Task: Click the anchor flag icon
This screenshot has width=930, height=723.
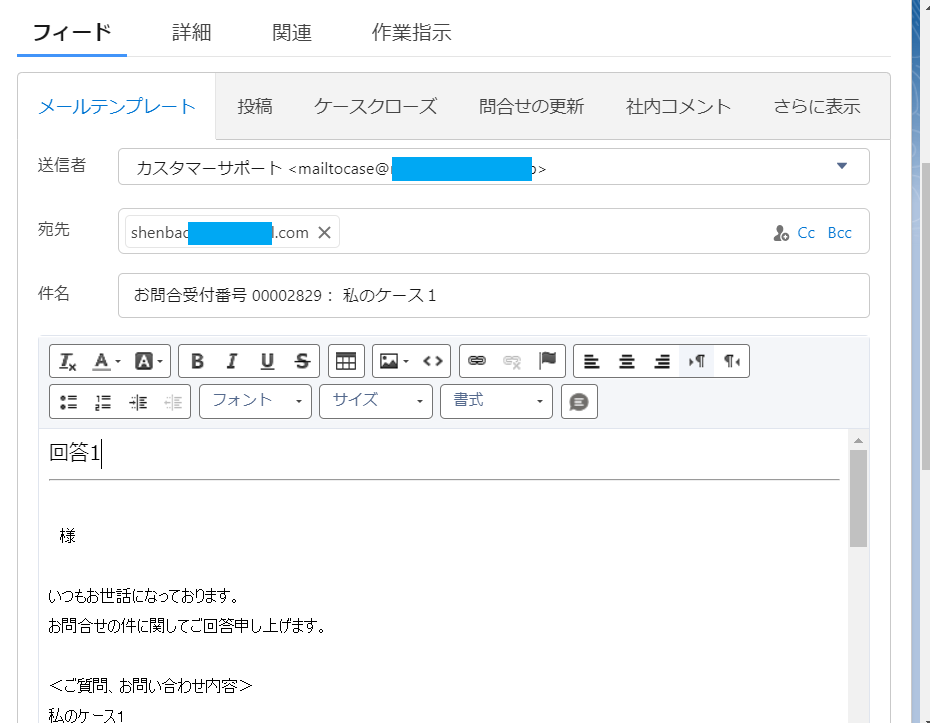Action: 546,361
